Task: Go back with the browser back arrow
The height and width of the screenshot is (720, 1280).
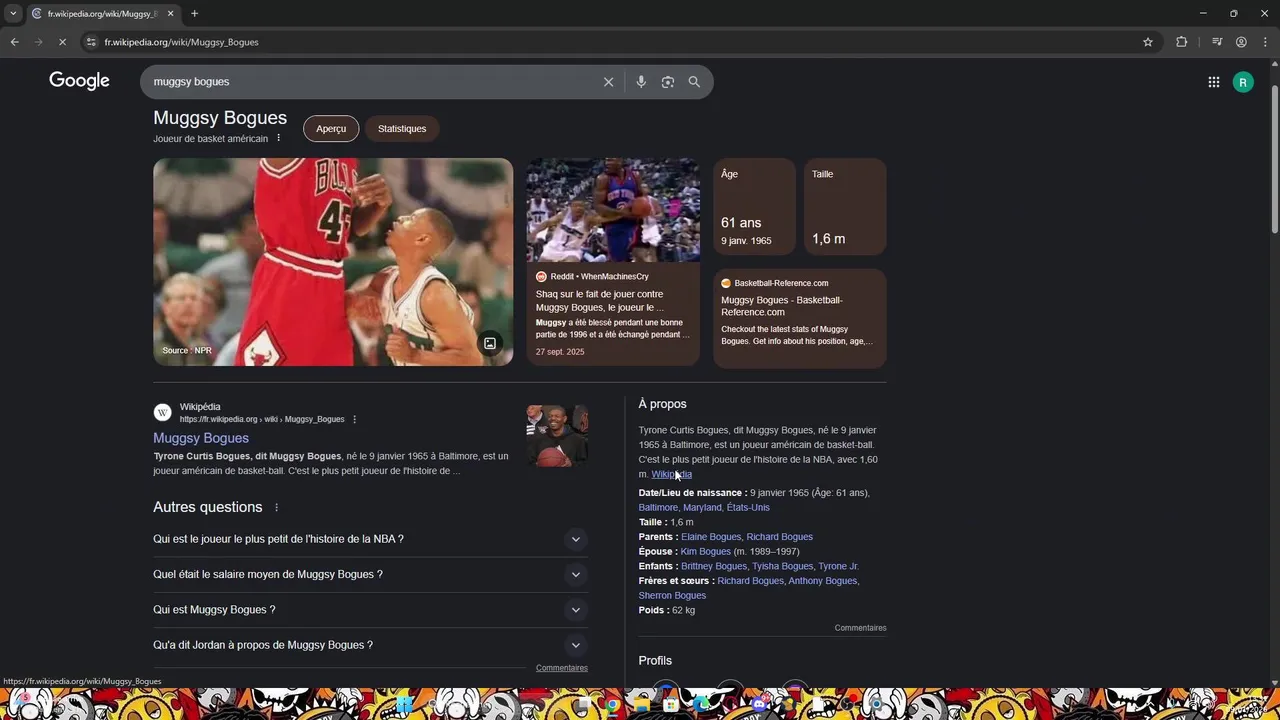Action: [14, 42]
